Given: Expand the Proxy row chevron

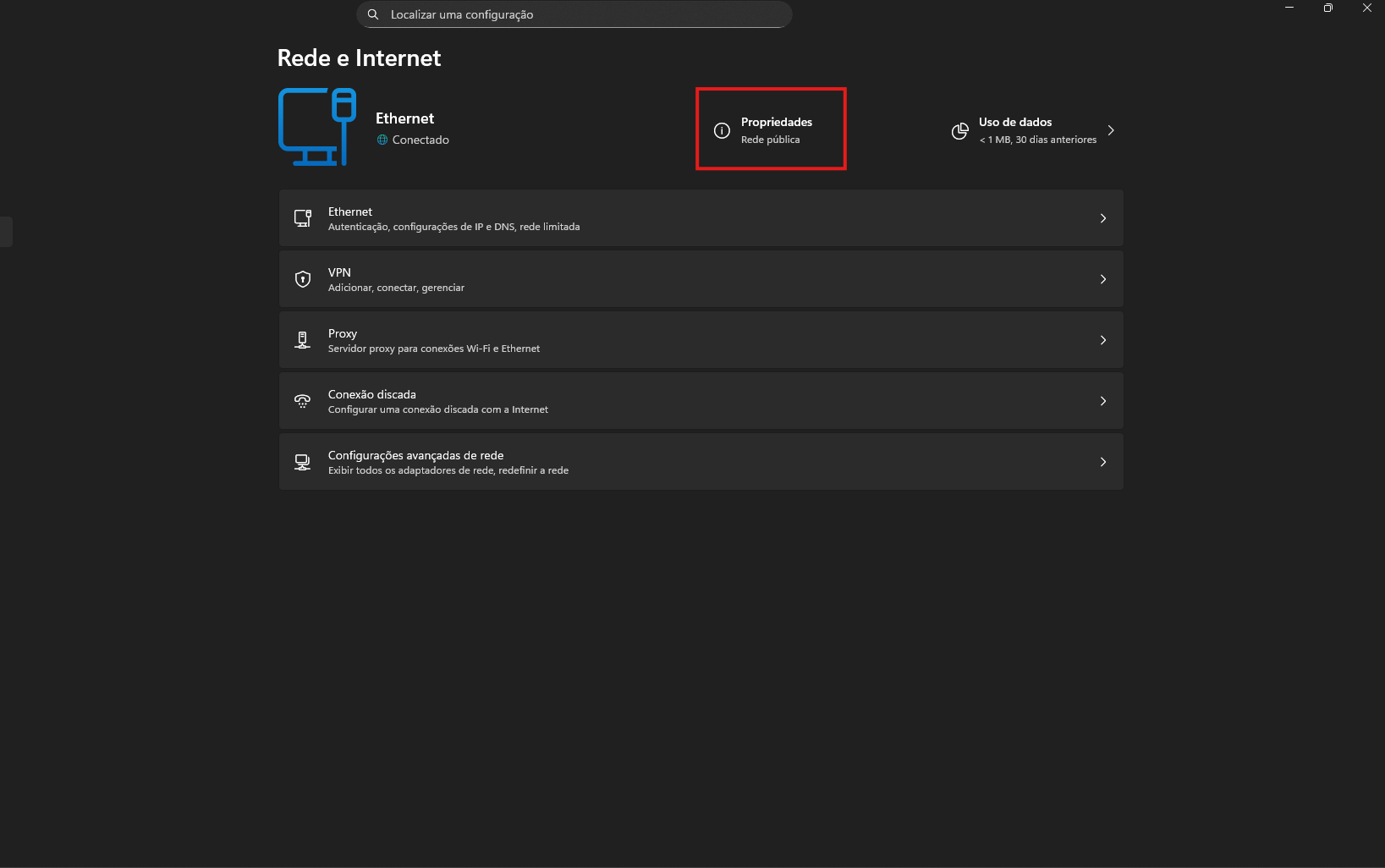Looking at the screenshot, I should pos(1102,340).
